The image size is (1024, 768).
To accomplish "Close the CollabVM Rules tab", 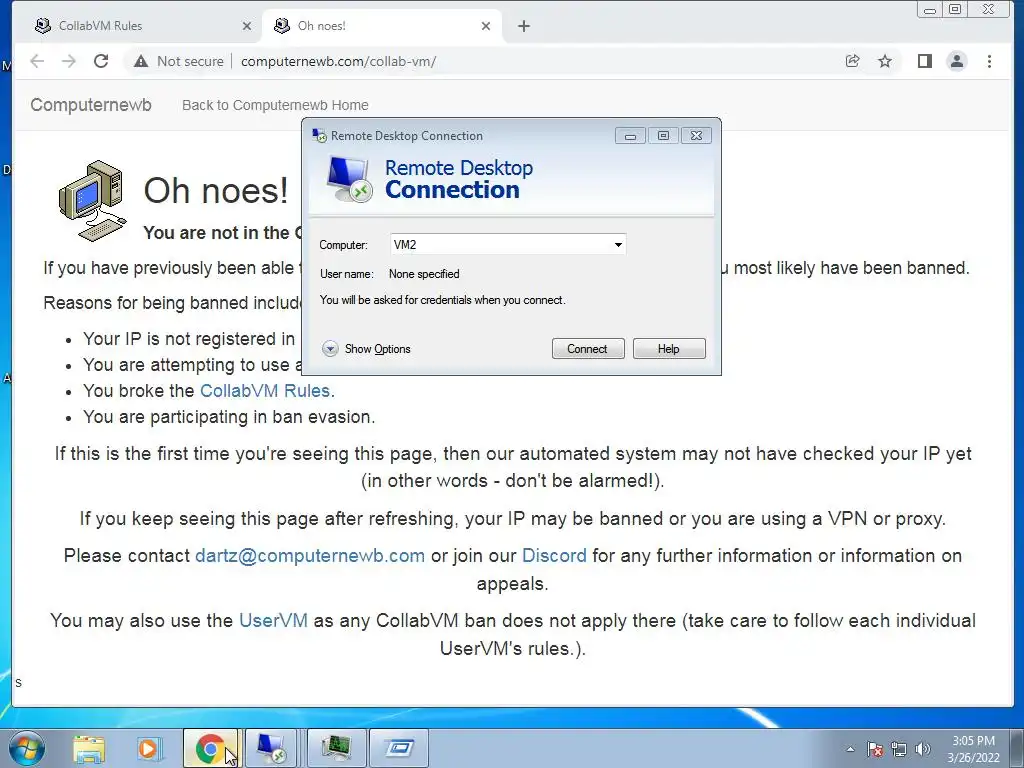I will [246, 26].
